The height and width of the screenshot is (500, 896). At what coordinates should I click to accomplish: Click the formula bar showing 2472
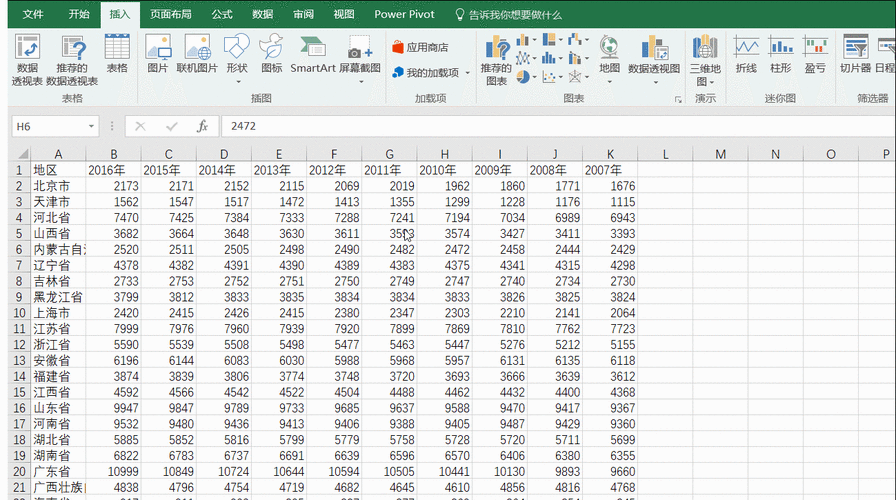(558, 126)
